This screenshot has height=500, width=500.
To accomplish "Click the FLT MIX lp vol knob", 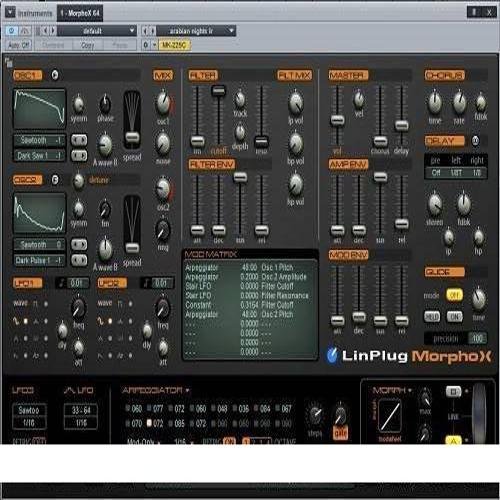I will point(296,103).
